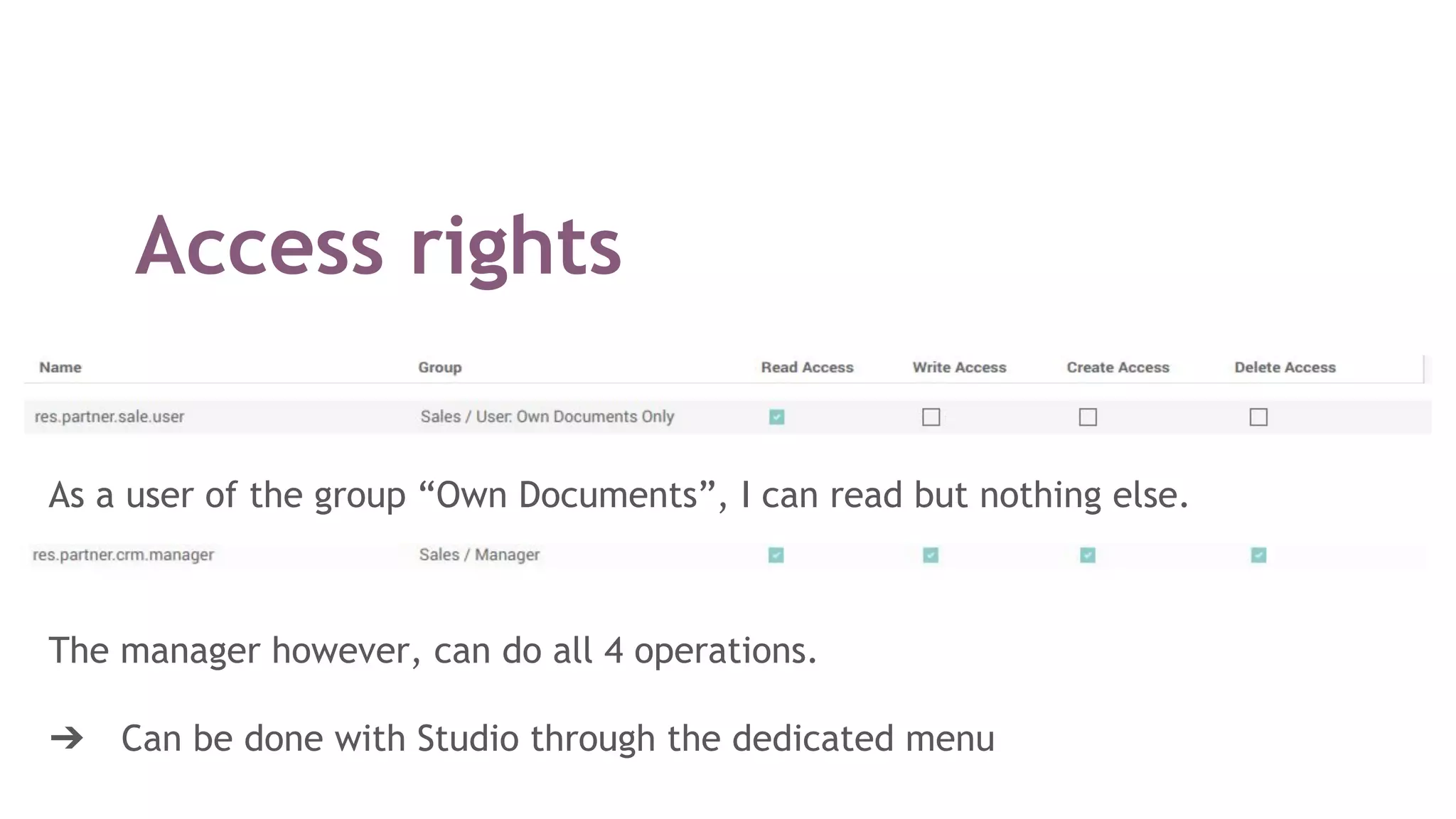Toggle Read Access for res.partner.sale.user
The height and width of the screenshot is (819, 1456).
776,417
